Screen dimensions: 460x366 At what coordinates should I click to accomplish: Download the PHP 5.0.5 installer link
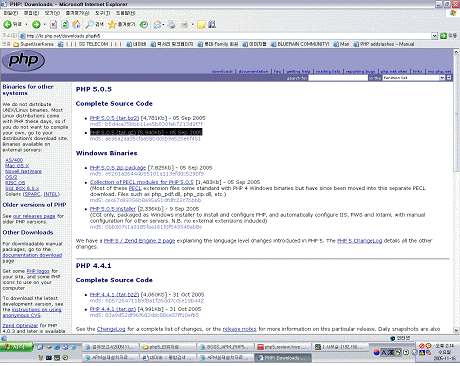[113, 209]
